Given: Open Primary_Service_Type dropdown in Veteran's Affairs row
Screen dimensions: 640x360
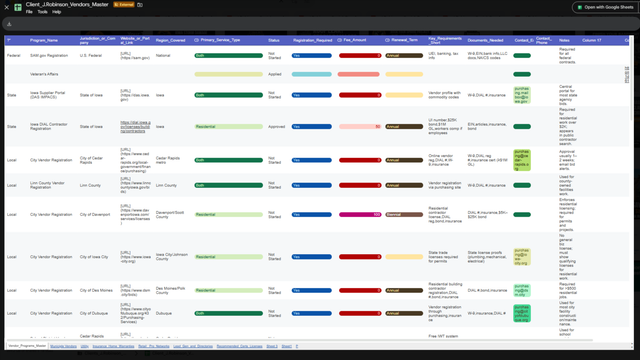Looking at the screenshot, I should (229, 74).
